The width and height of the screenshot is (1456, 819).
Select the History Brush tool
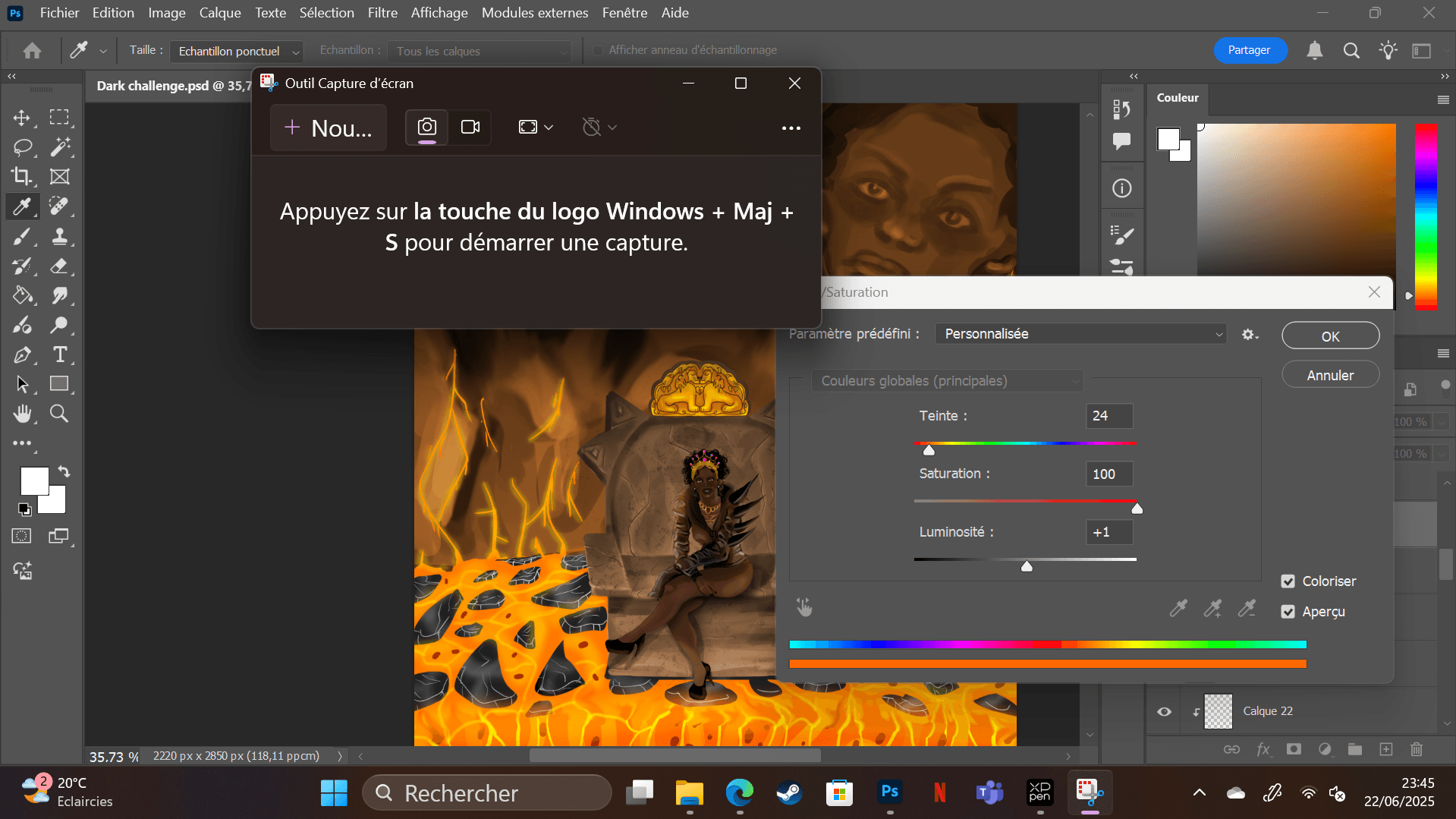[22, 266]
